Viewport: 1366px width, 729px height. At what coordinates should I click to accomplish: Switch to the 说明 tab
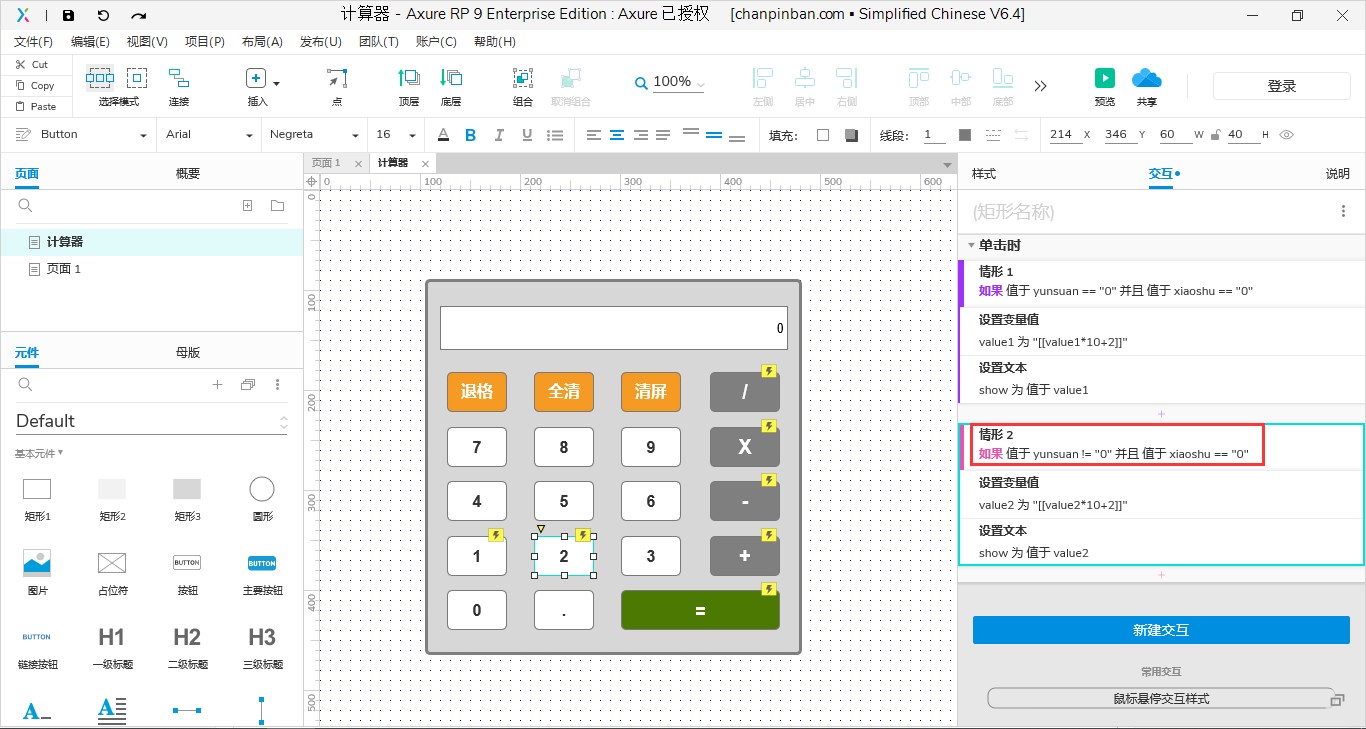1337,174
